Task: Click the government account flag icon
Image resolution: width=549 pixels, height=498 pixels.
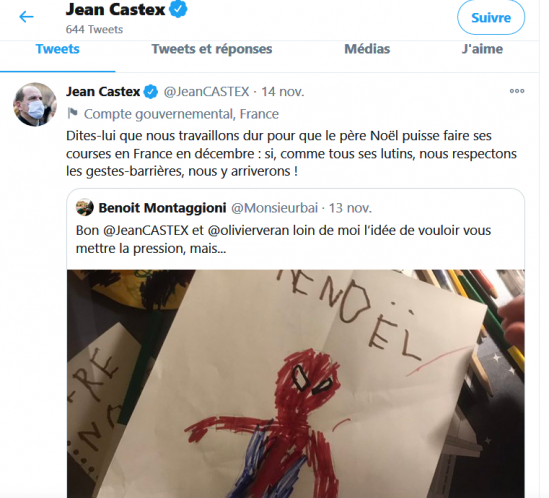Action: pyautogui.click(x=72, y=113)
